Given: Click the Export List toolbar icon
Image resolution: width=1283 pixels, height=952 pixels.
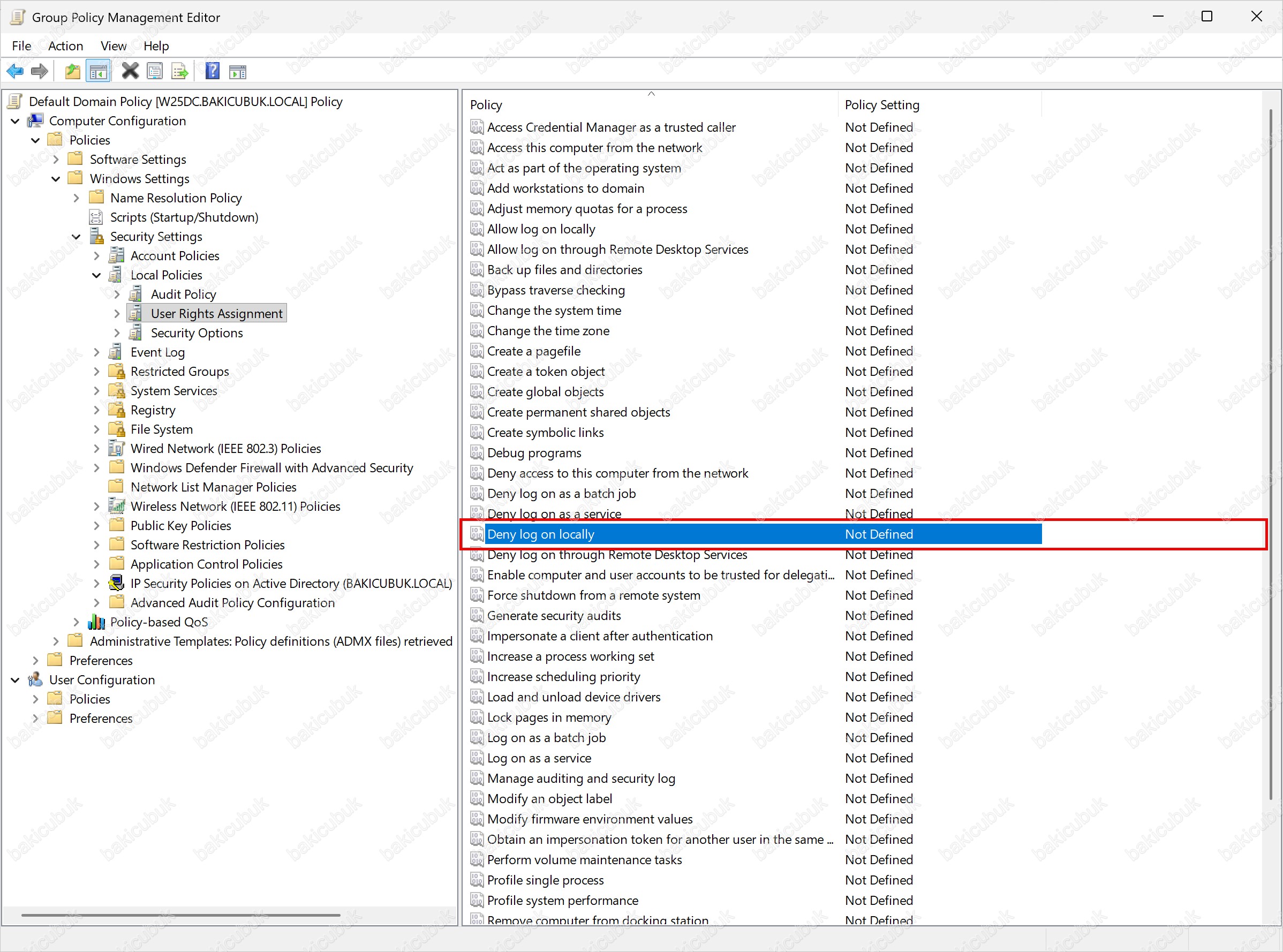Looking at the screenshot, I should [180, 71].
